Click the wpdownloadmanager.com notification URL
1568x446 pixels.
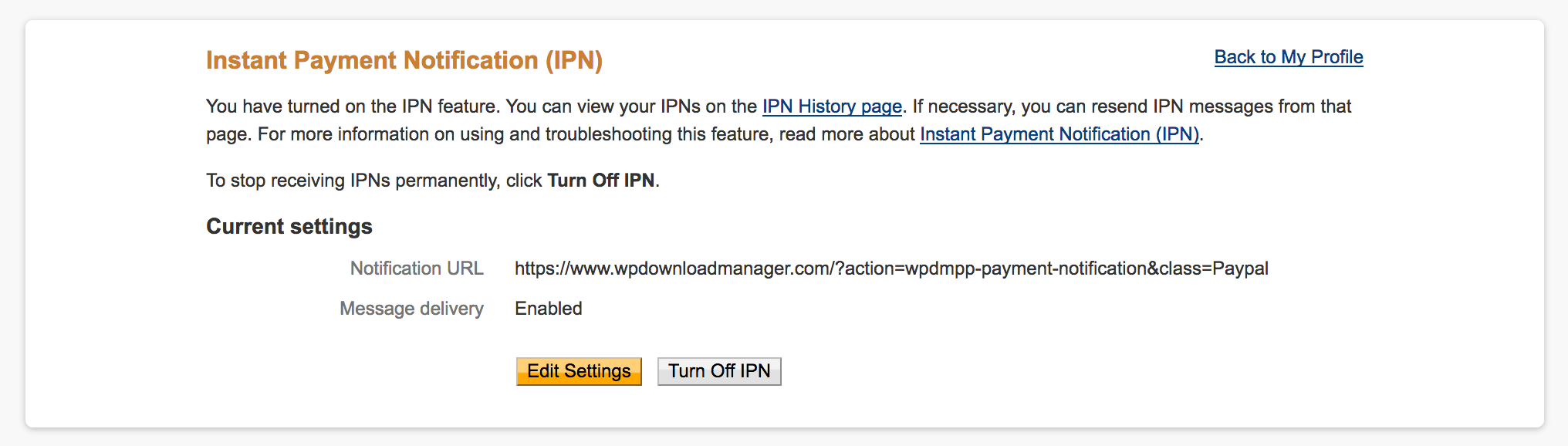892,269
